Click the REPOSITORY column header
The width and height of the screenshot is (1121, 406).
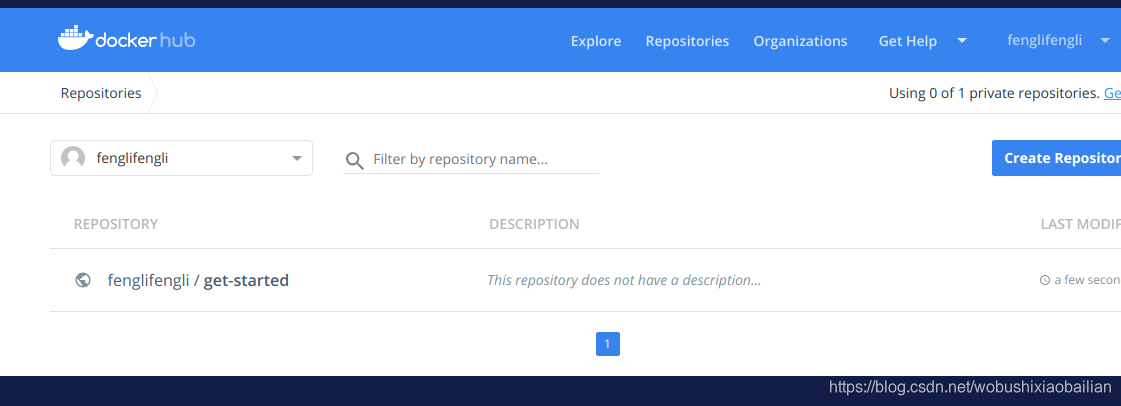pyautogui.click(x=116, y=224)
